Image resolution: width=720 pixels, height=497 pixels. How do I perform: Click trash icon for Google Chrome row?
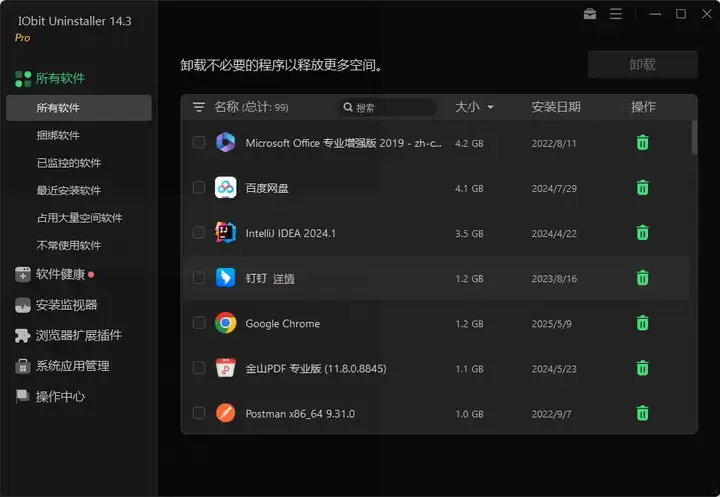click(x=642, y=322)
